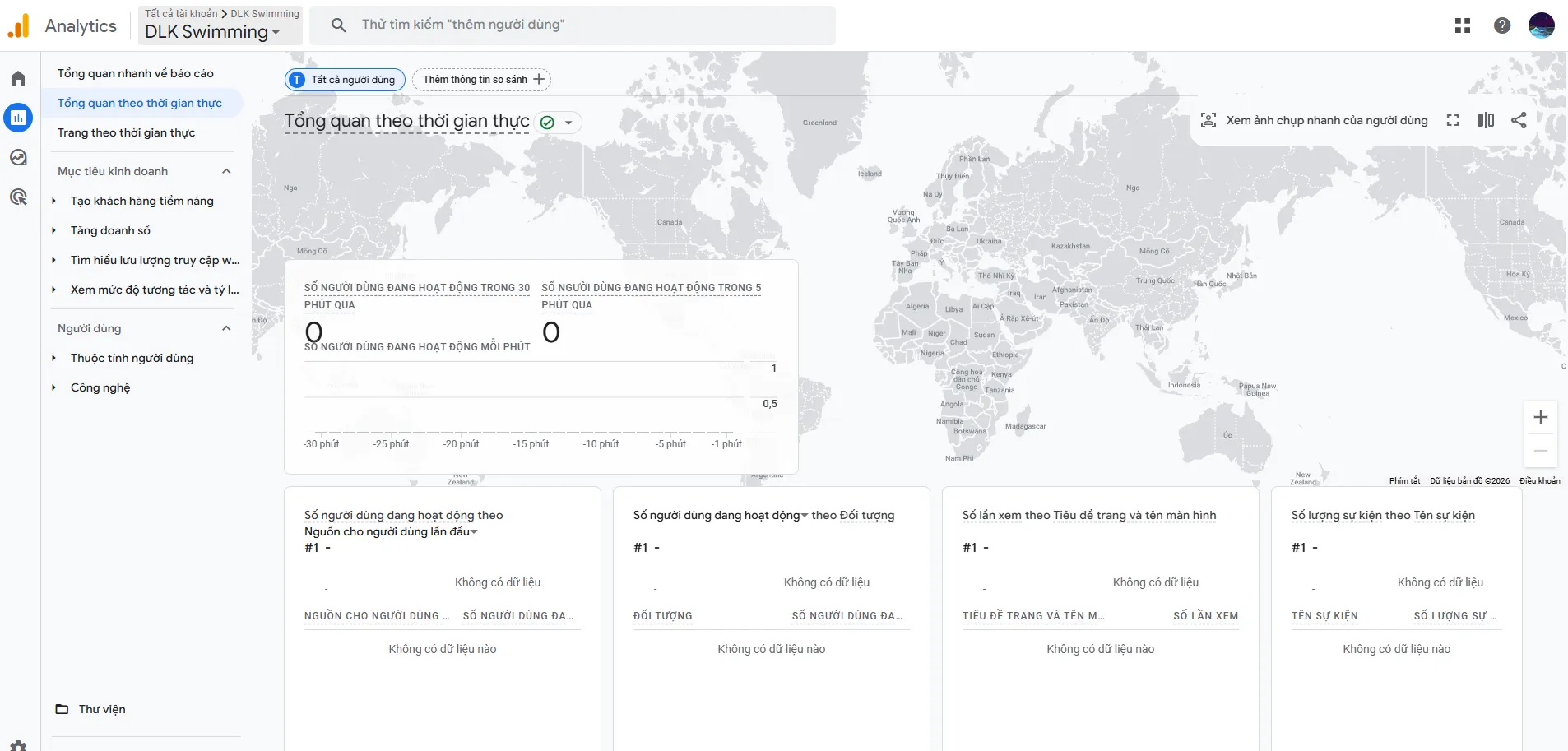This screenshot has width=1568, height=751.
Task: Expand Tìm hiểu lưu lượng truy cập item
Action: pos(54,260)
